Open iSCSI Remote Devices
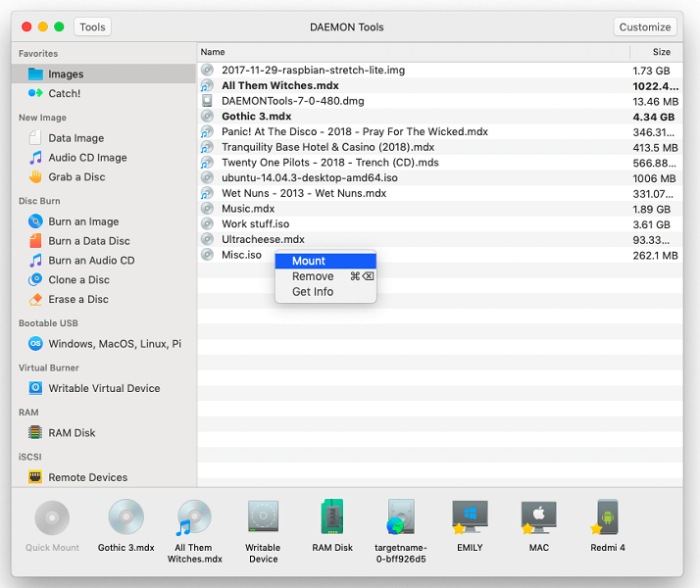 point(88,477)
